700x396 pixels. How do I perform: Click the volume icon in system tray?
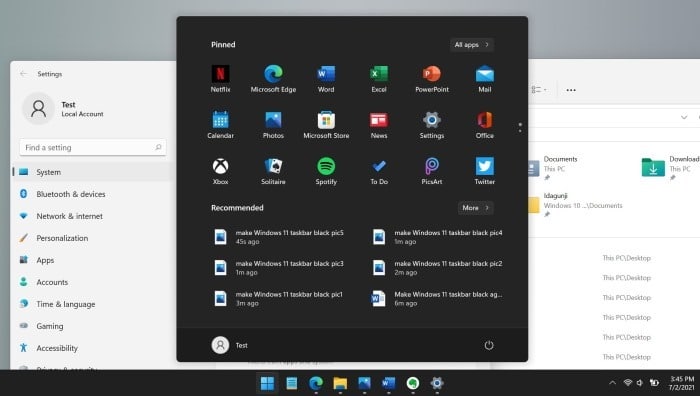(640, 383)
